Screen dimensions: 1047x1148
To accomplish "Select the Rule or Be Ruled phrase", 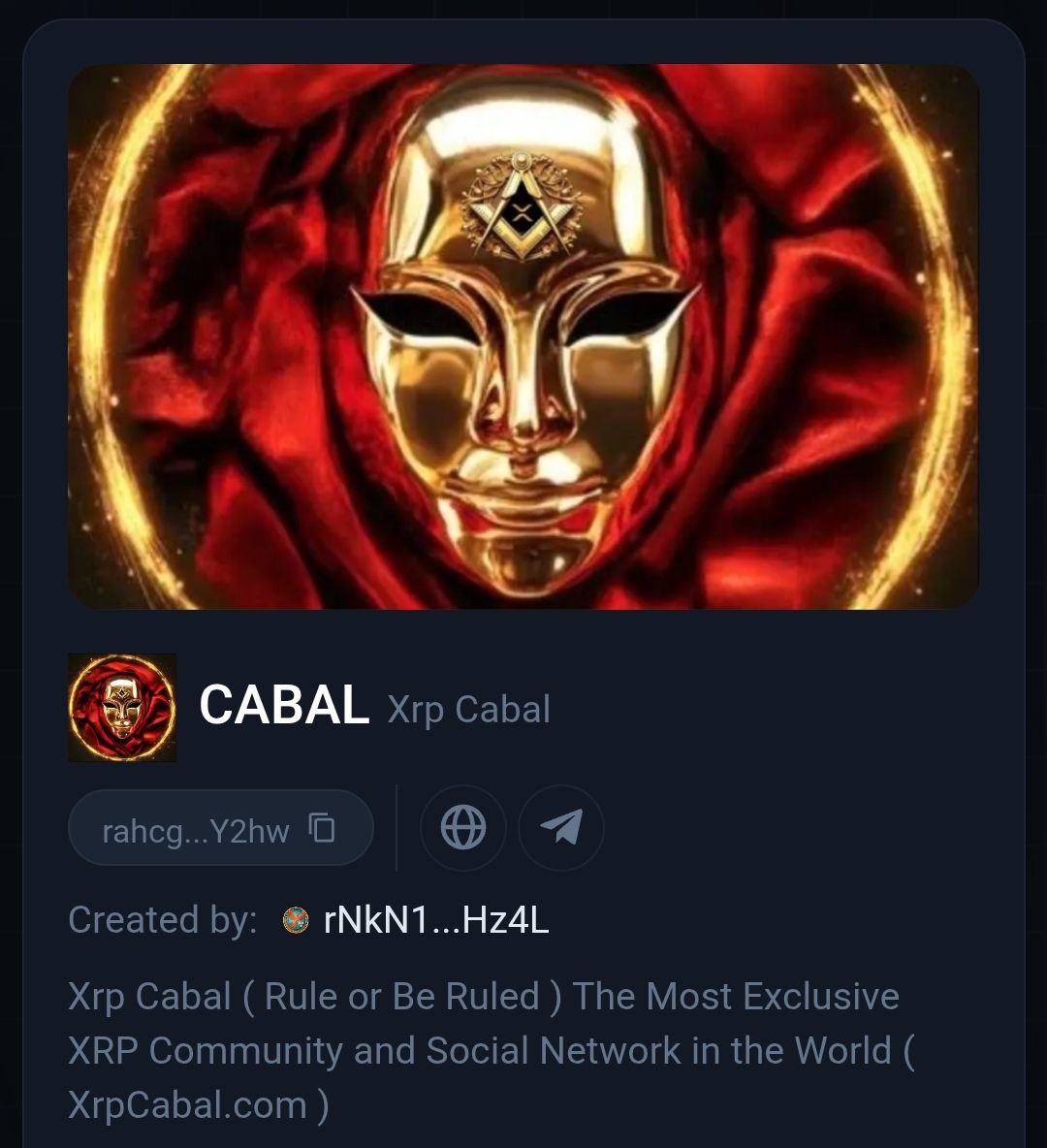I will [x=402, y=997].
